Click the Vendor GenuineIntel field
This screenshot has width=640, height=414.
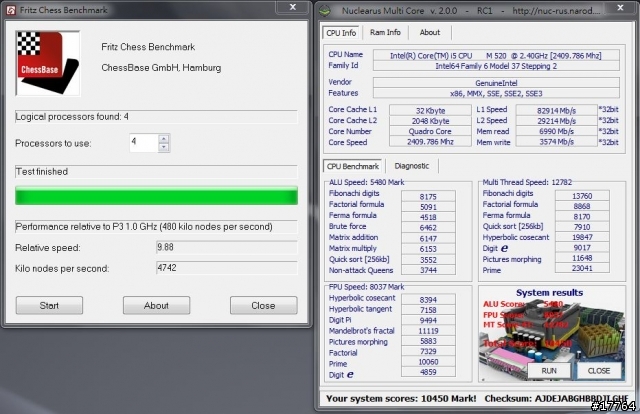coord(496,83)
